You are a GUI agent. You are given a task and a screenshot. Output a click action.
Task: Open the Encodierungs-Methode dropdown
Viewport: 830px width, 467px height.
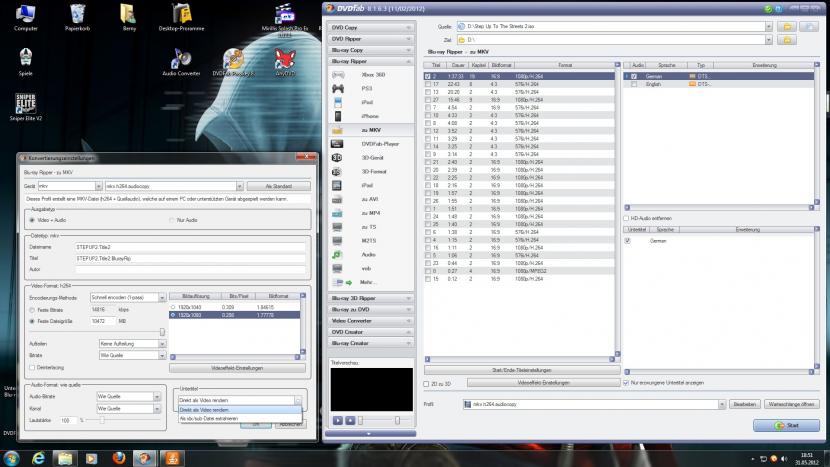(125, 298)
